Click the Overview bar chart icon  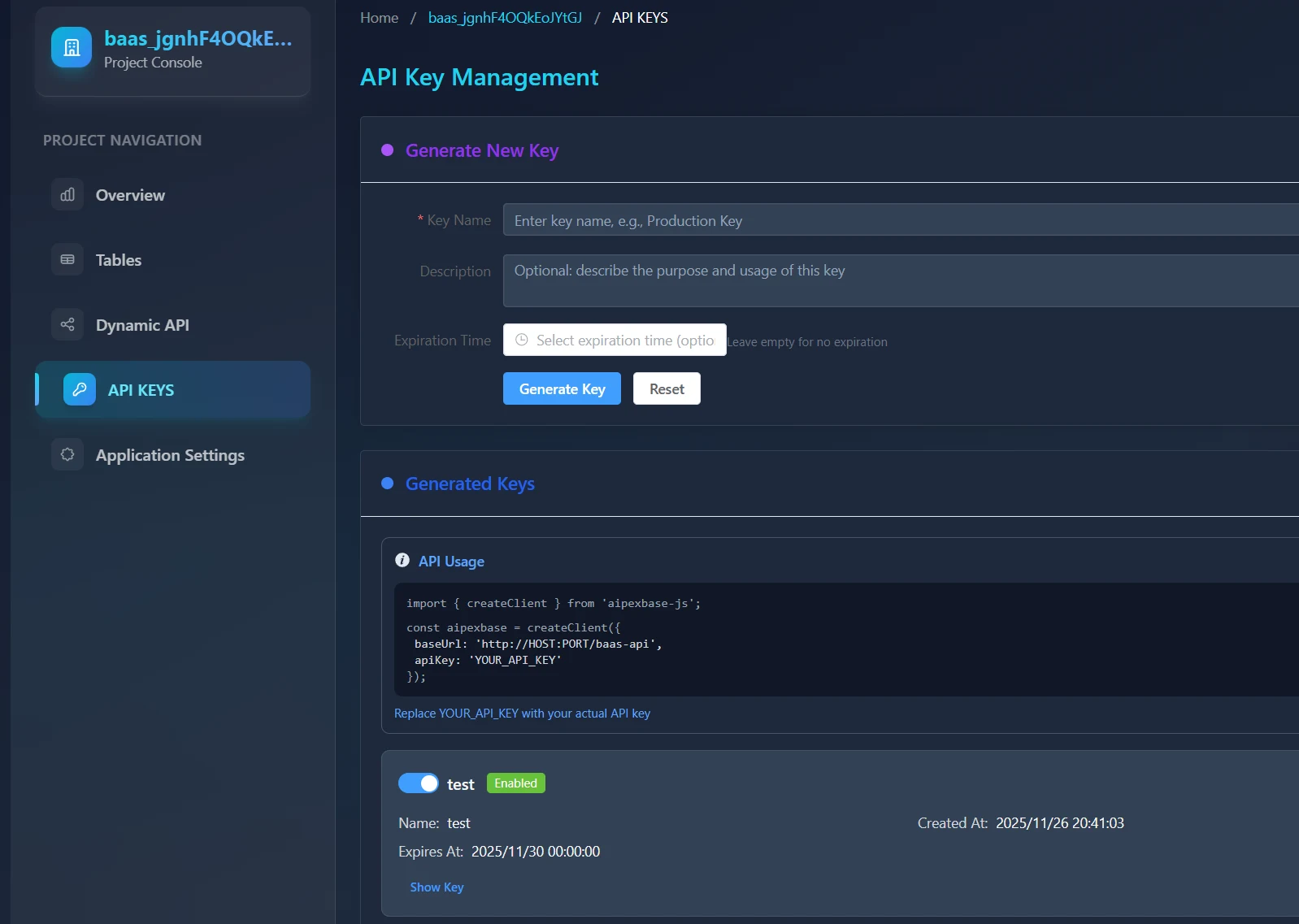[x=67, y=195]
